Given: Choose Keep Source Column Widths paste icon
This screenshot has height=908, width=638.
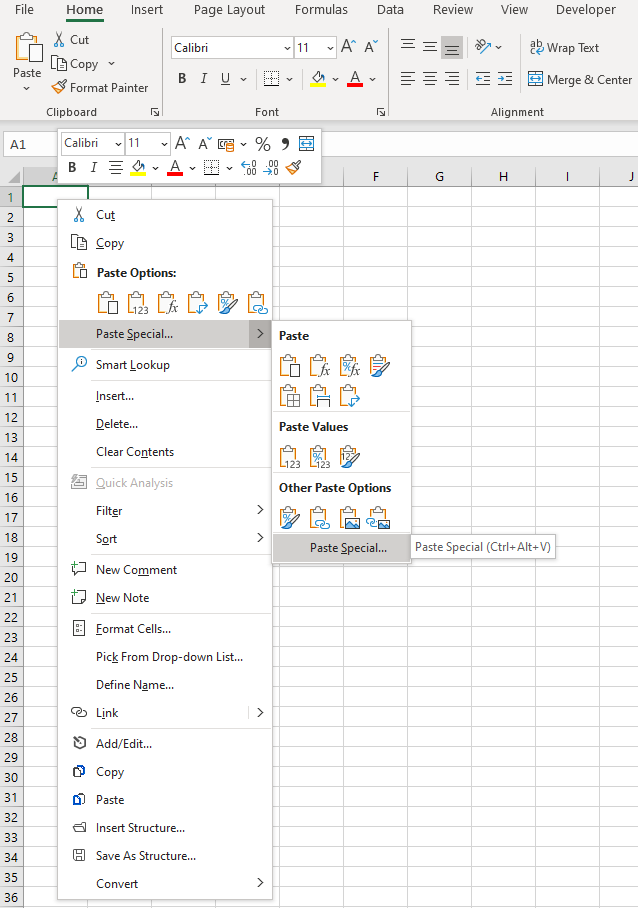Looking at the screenshot, I should pyautogui.click(x=319, y=397).
